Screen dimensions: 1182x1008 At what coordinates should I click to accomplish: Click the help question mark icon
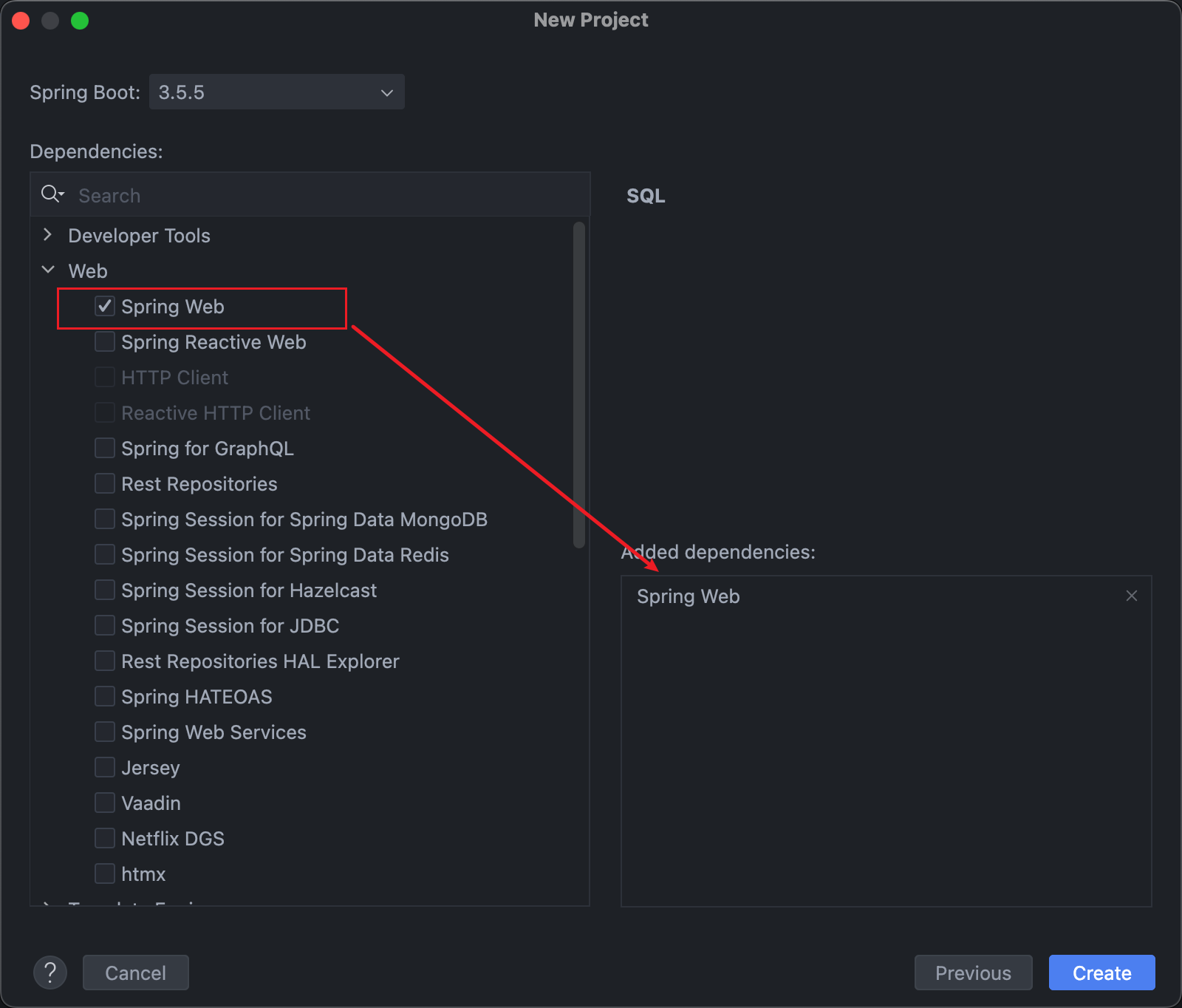[50, 973]
